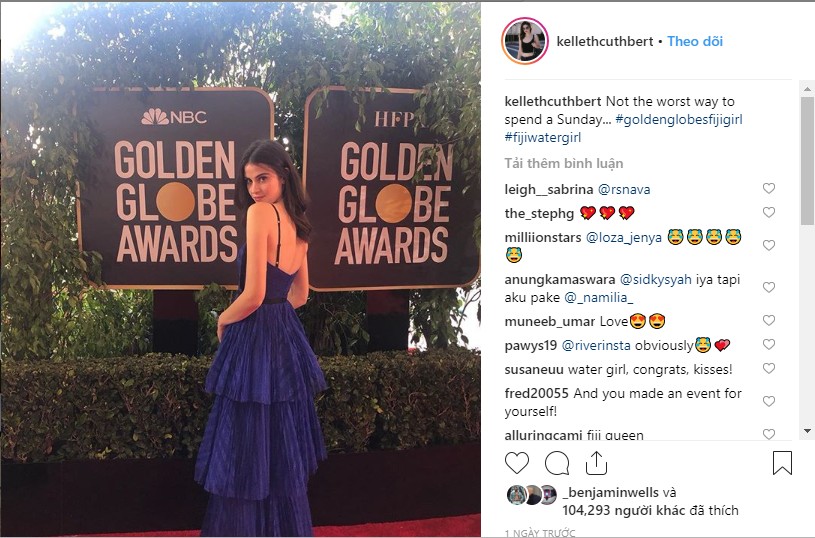The height and width of the screenshot is (538, 815).
Task: Open mentioned user @rsnava
Action: [x=624, y=189]
